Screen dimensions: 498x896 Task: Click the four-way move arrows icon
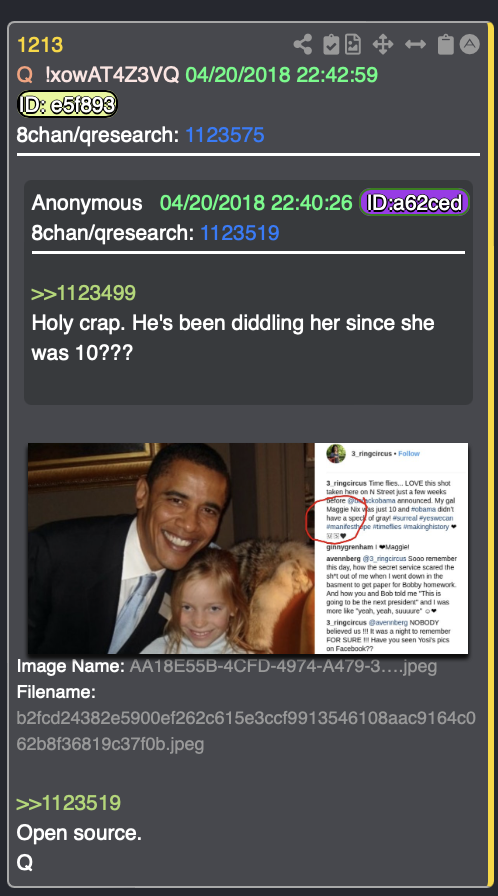(x=383, y=45)
